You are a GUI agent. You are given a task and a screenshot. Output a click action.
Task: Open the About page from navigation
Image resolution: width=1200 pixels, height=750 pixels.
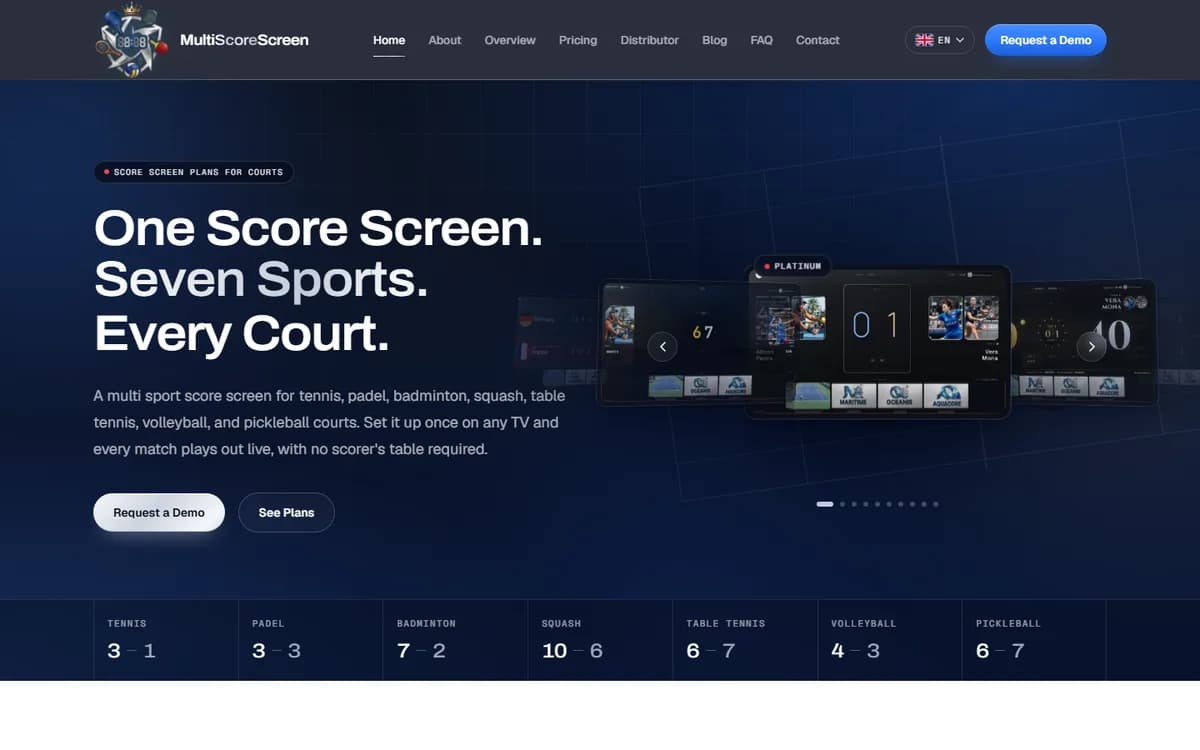[445, 40]
